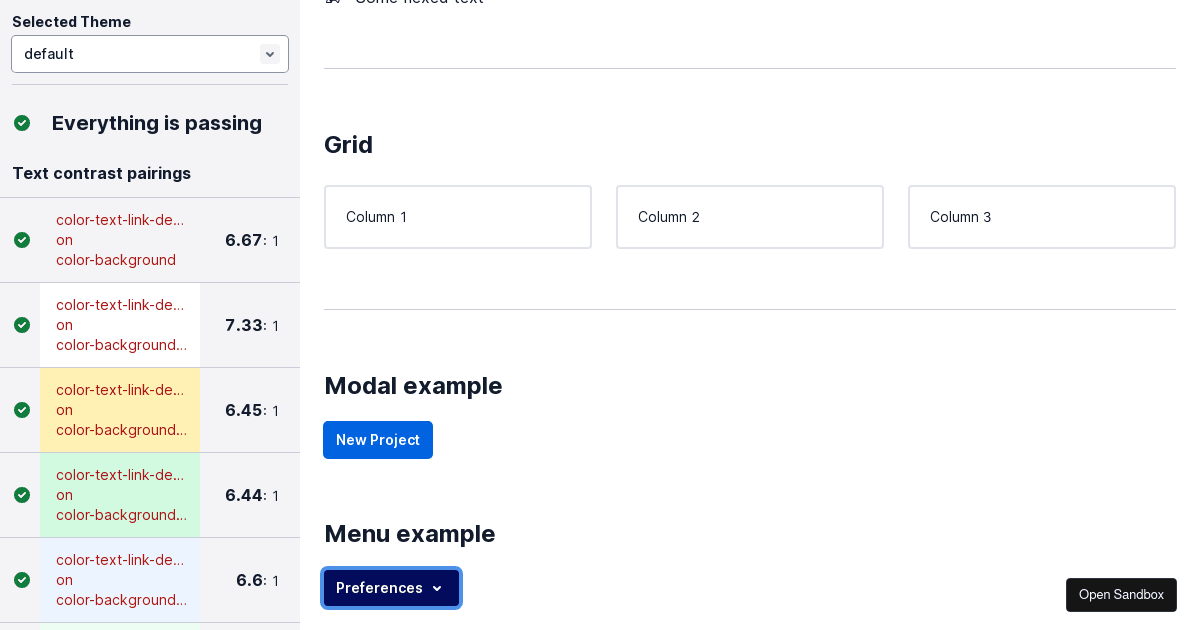This screenshot has width=1200, height=630.
Task: Select the Column 3 grid cell
Action: pyautogui.click(x=1041, y=216)
